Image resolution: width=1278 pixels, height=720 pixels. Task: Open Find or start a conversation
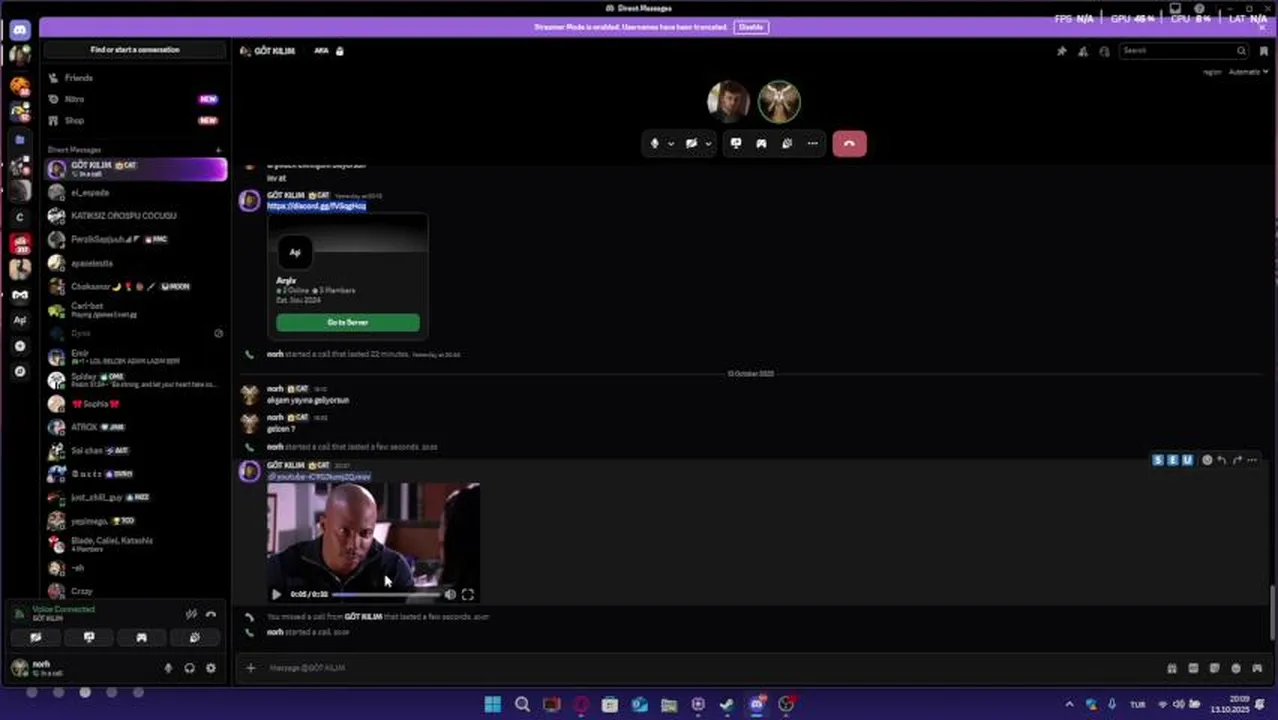135,50
